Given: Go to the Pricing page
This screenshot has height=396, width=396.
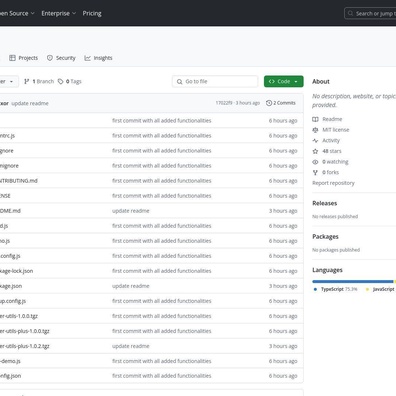Looking at the screenshot, I should coord(92,13).
